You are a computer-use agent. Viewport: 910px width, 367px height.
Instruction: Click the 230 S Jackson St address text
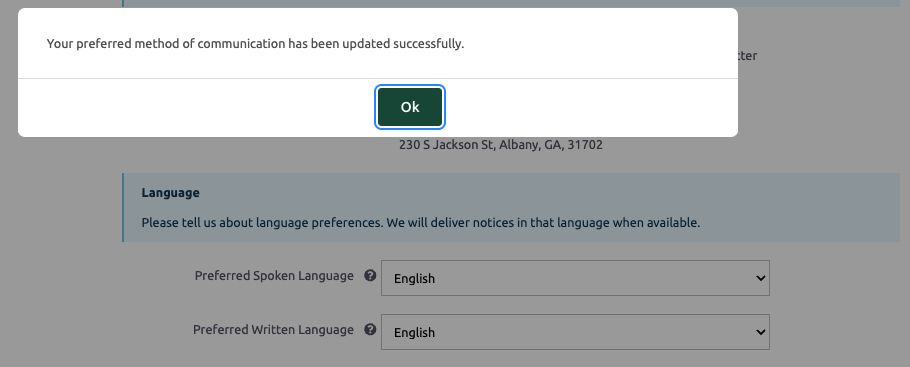point(501,145)
